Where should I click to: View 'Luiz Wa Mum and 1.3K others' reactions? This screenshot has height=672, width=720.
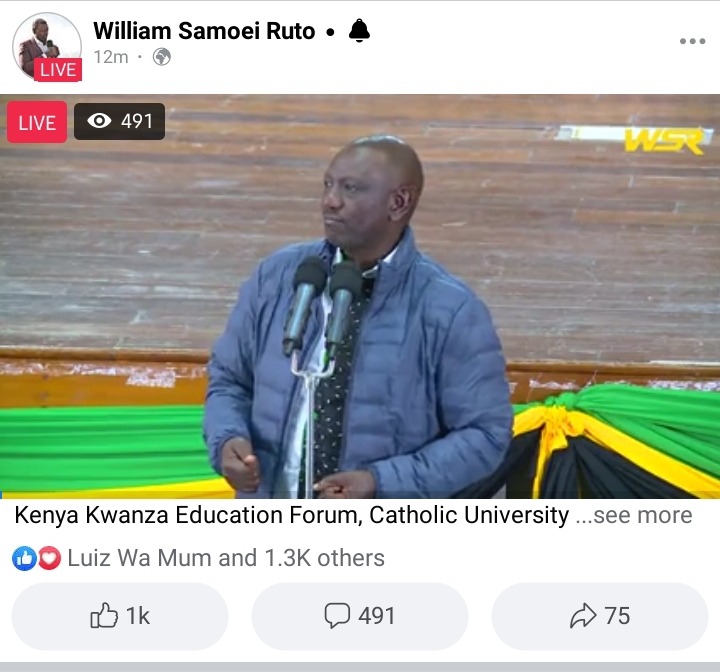click(x=226, y=559)
